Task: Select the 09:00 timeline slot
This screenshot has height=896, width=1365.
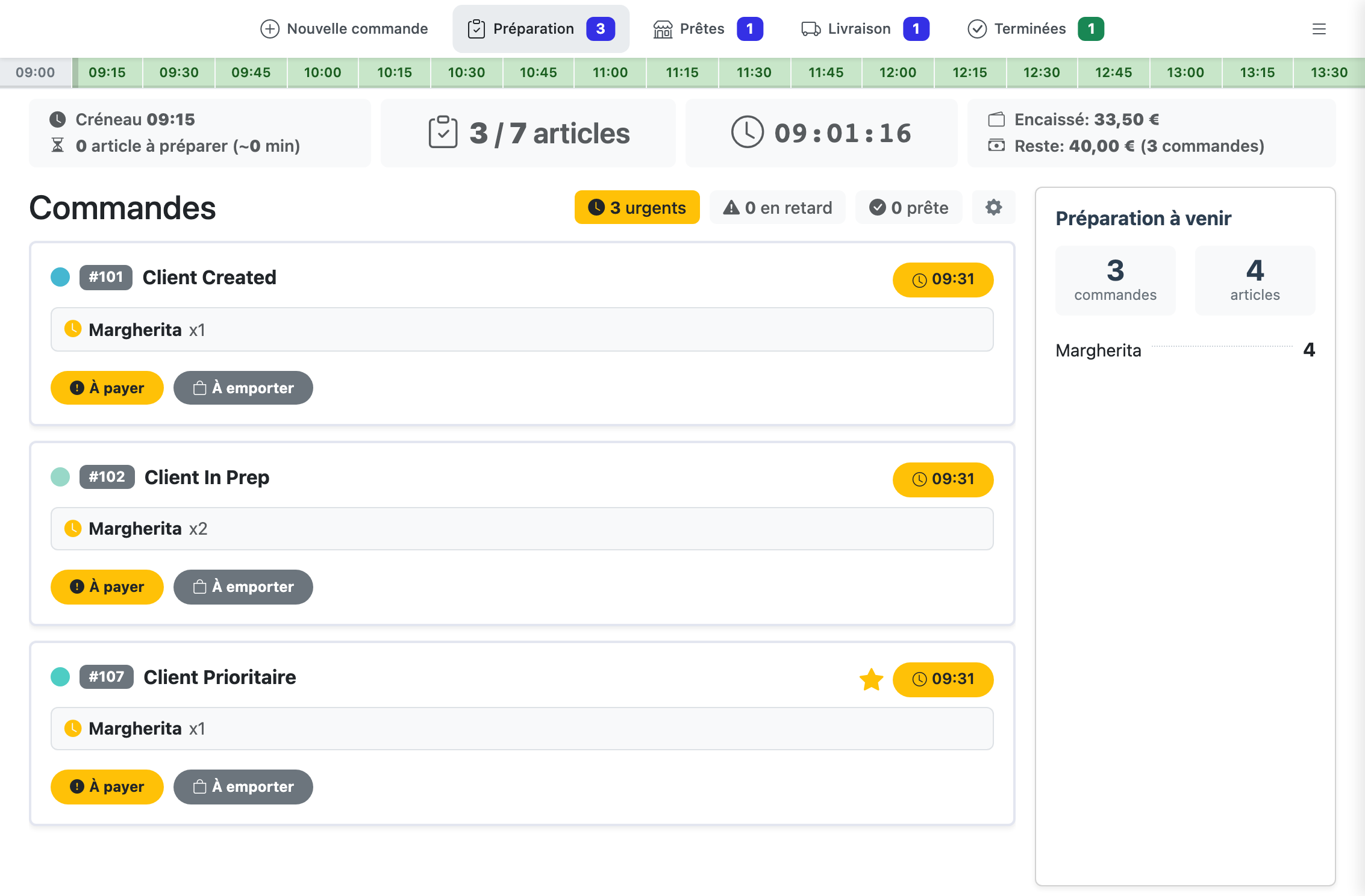Action: (x=36, y=72)
